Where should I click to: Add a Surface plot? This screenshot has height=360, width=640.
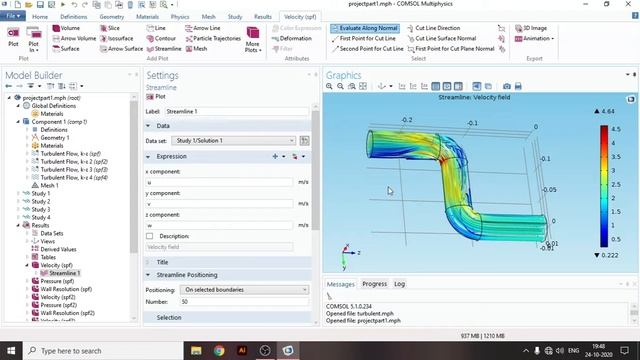click(66, 49)
